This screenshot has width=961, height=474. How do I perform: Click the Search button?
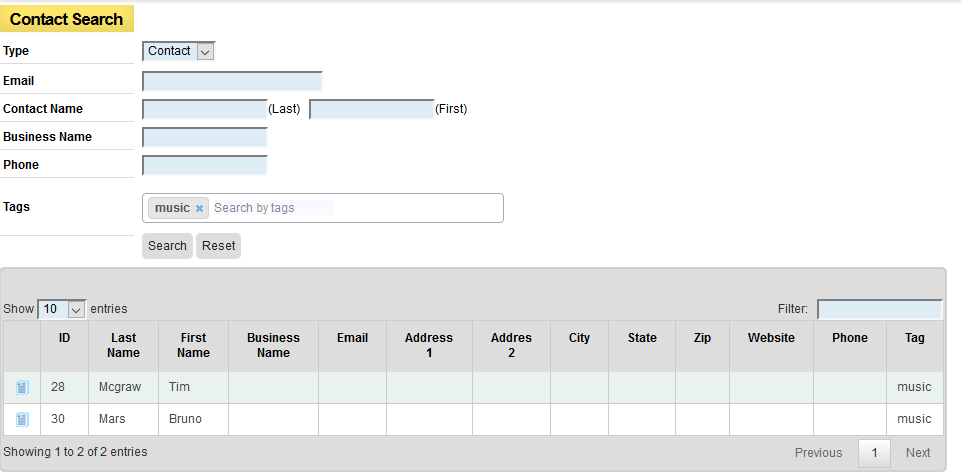point(167,246)
